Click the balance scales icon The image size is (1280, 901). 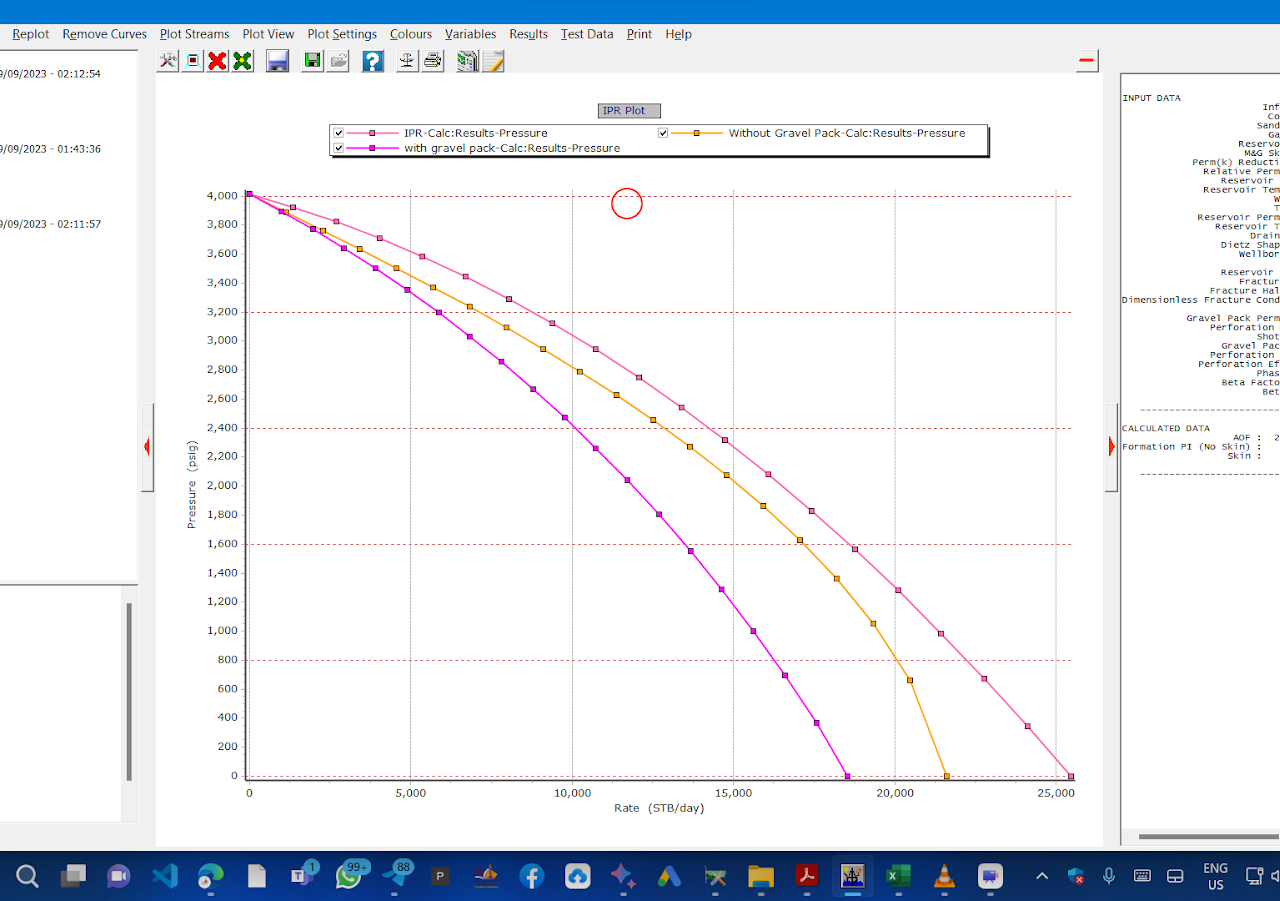[407, 61]
